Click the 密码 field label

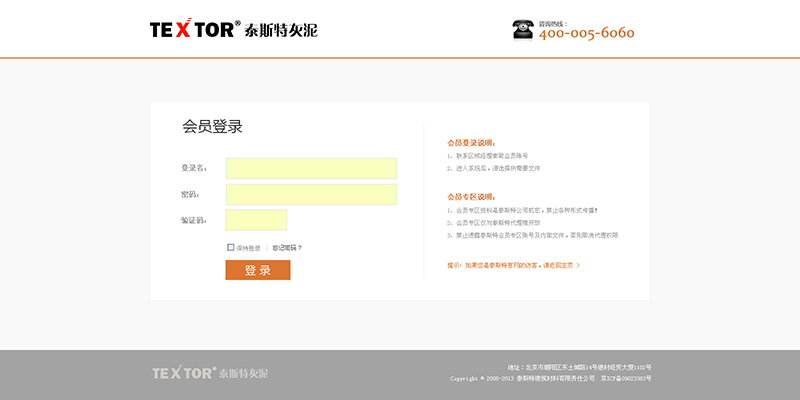coord(189,194)
